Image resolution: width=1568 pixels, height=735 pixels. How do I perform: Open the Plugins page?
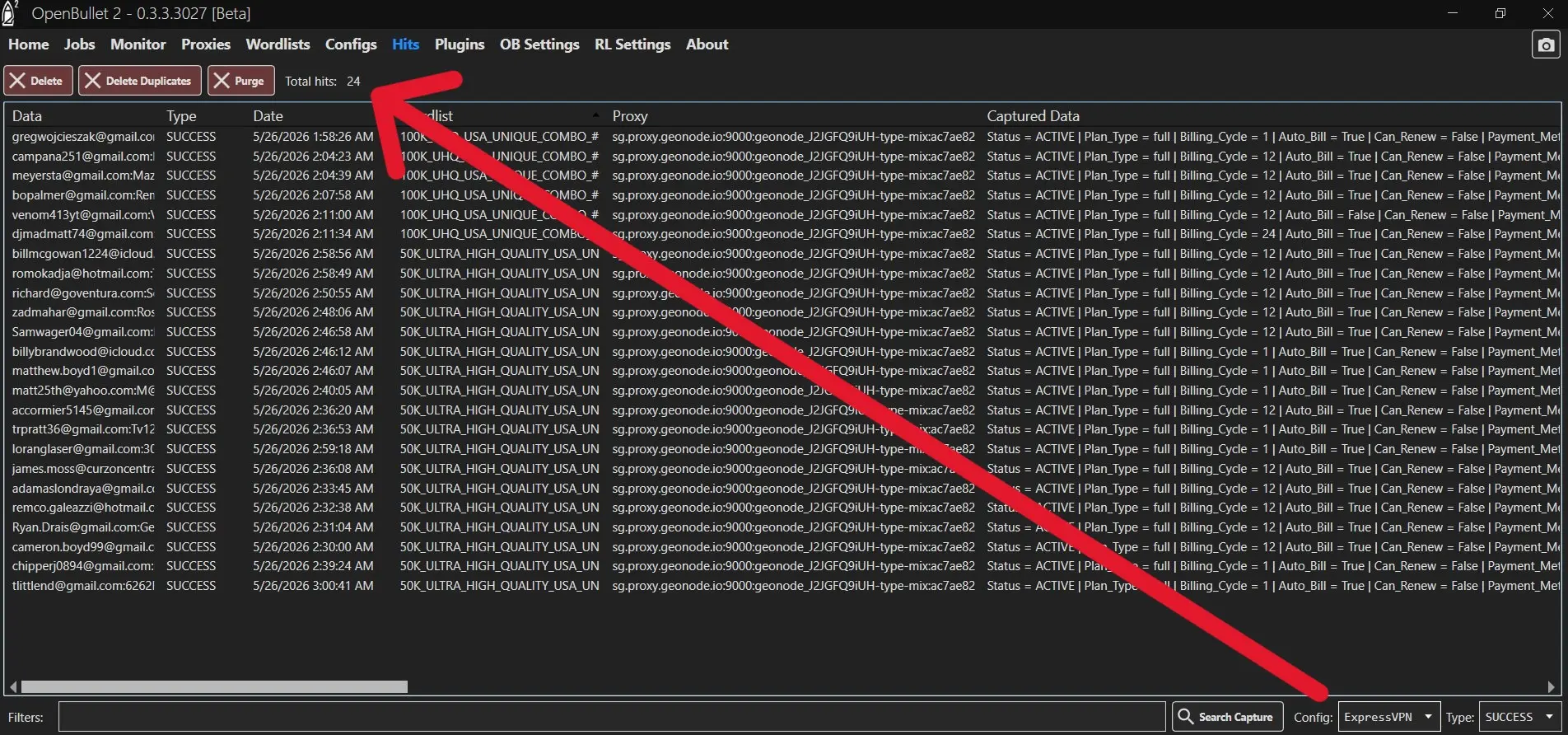(460, 44)
